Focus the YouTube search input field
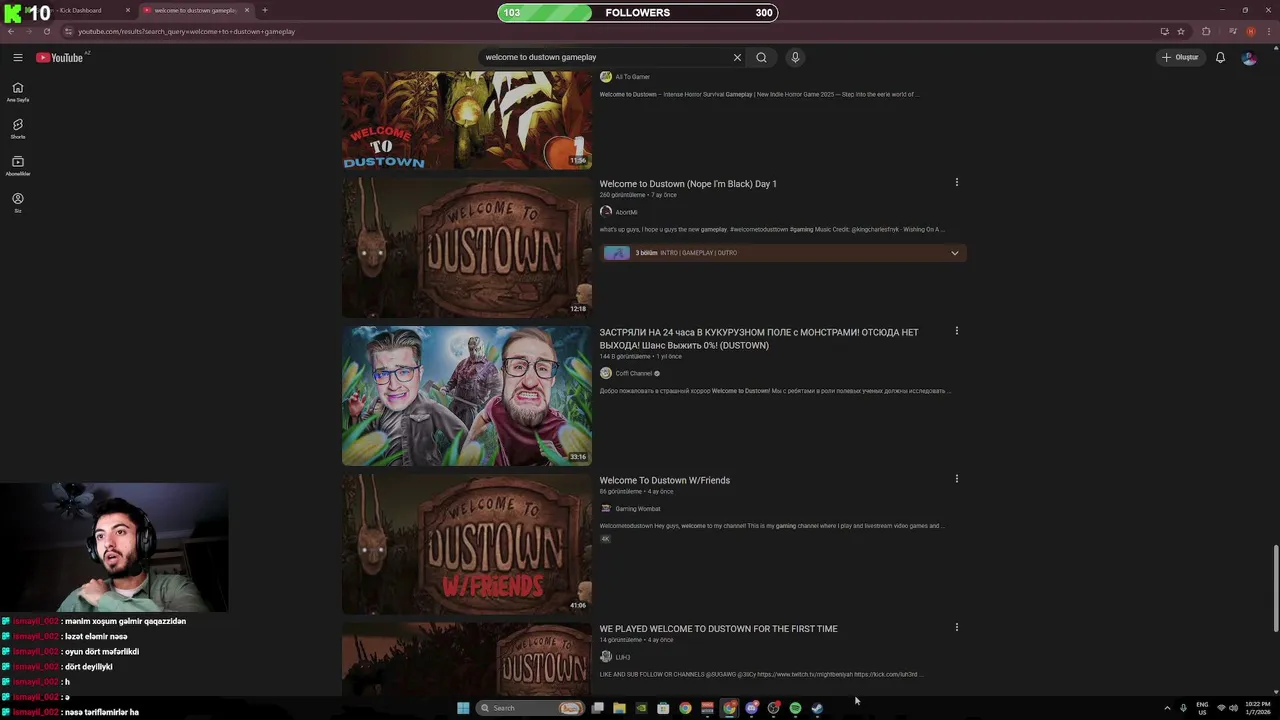 coord(605,57)
